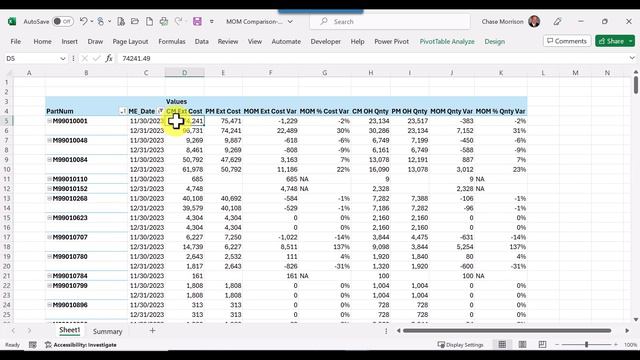Screen dimensions: 640x360
Task: Click the Redo arrow icon
Action: coord(178,21)
